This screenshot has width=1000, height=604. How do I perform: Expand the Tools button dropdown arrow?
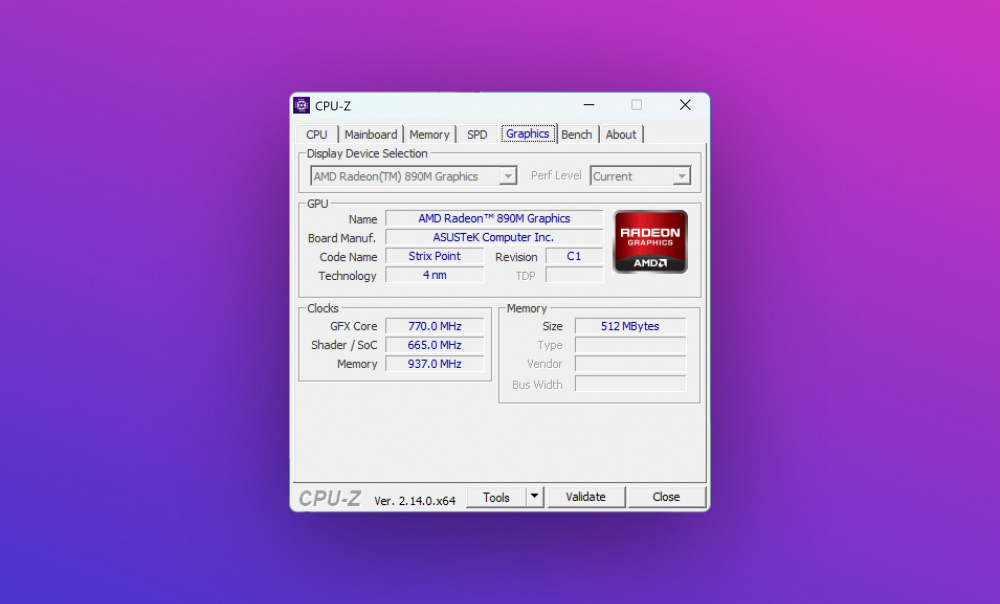click(x=534, y=496)
